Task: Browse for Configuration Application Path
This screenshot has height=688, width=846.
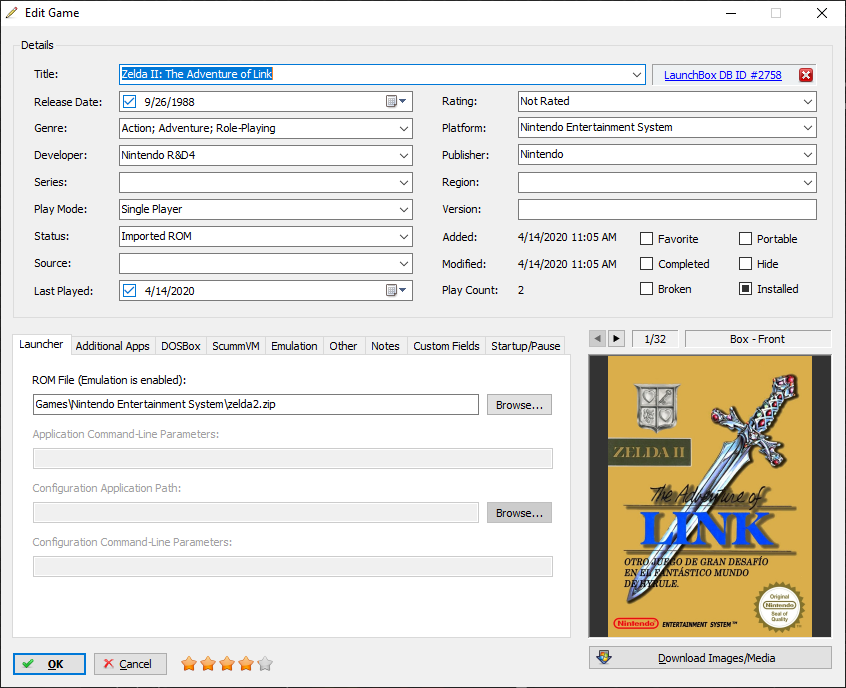Action: (519, 513)
